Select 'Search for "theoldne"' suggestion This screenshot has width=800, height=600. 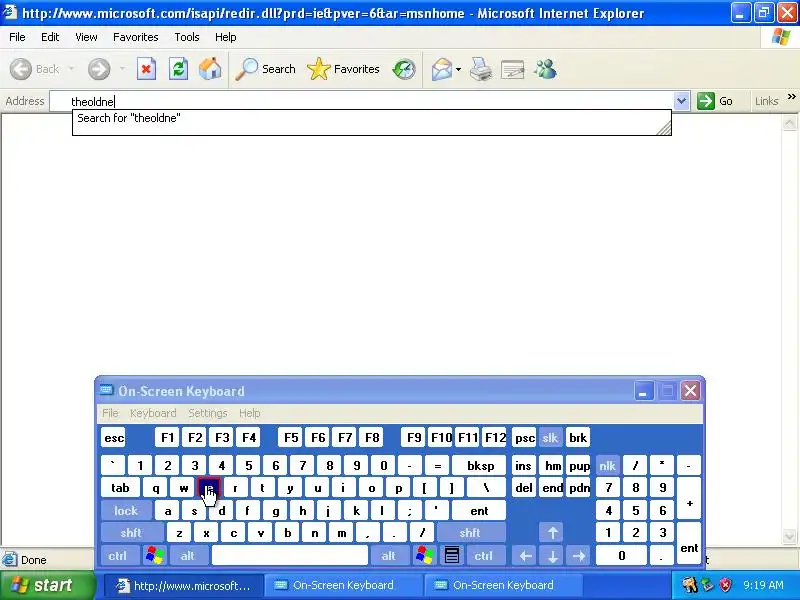tap(371, 118)
